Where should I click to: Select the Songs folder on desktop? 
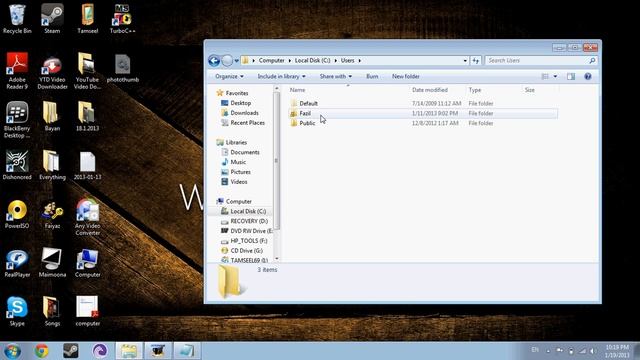(52, 311)
